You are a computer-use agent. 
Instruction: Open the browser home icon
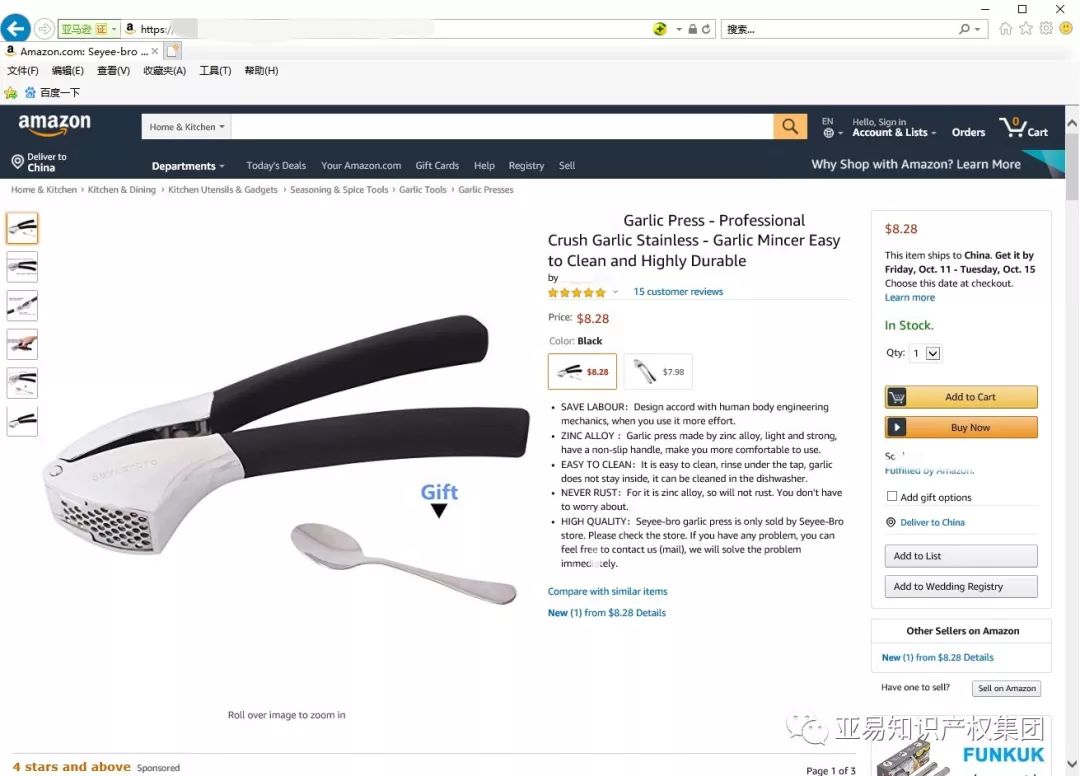click(1006, 28)
